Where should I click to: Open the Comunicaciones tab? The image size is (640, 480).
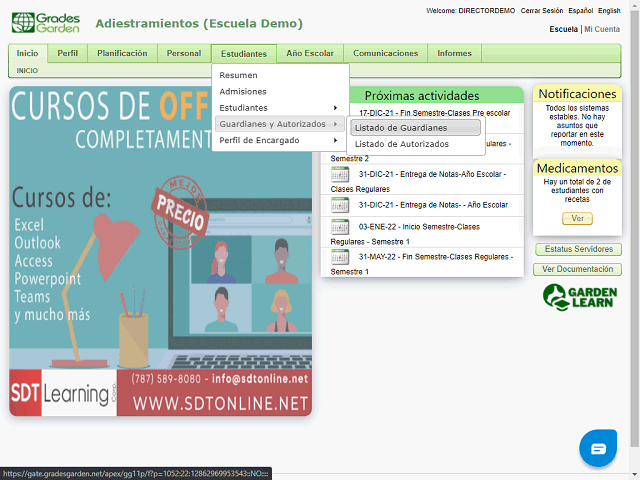385,53
